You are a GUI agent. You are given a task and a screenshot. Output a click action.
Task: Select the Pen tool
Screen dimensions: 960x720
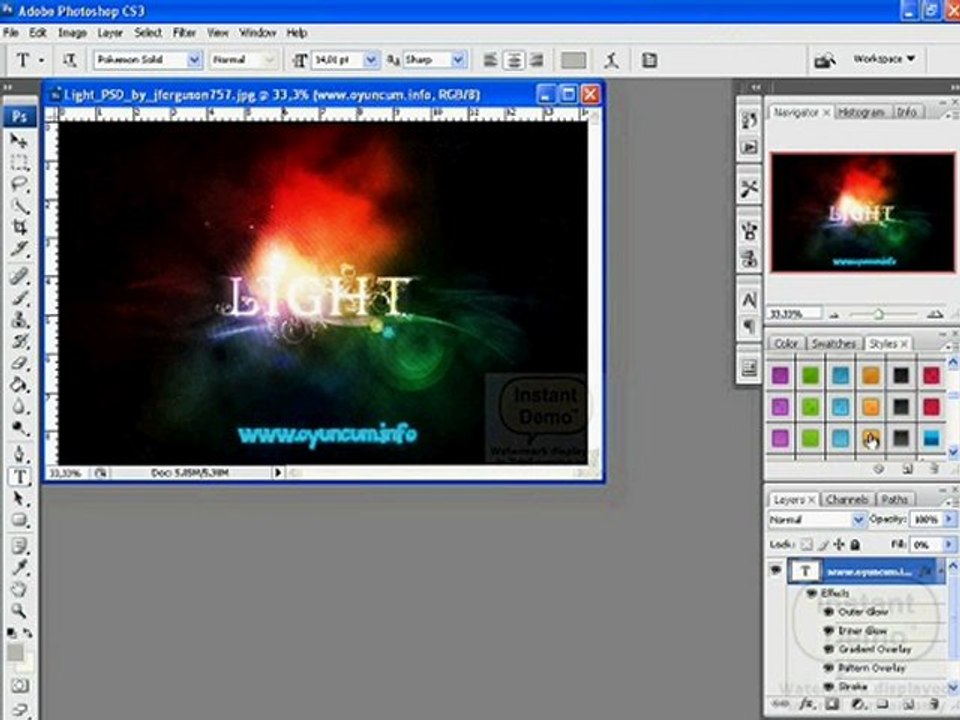click(x=20, y=454)
